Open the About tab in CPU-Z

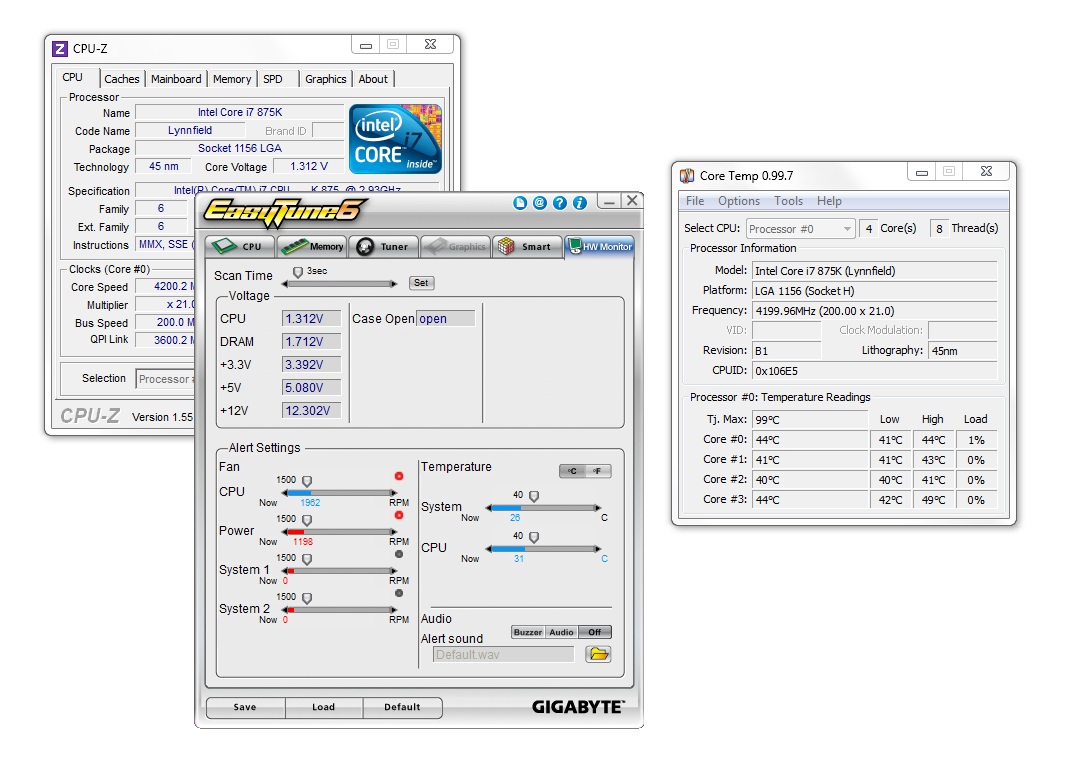[x=373, y=79]
